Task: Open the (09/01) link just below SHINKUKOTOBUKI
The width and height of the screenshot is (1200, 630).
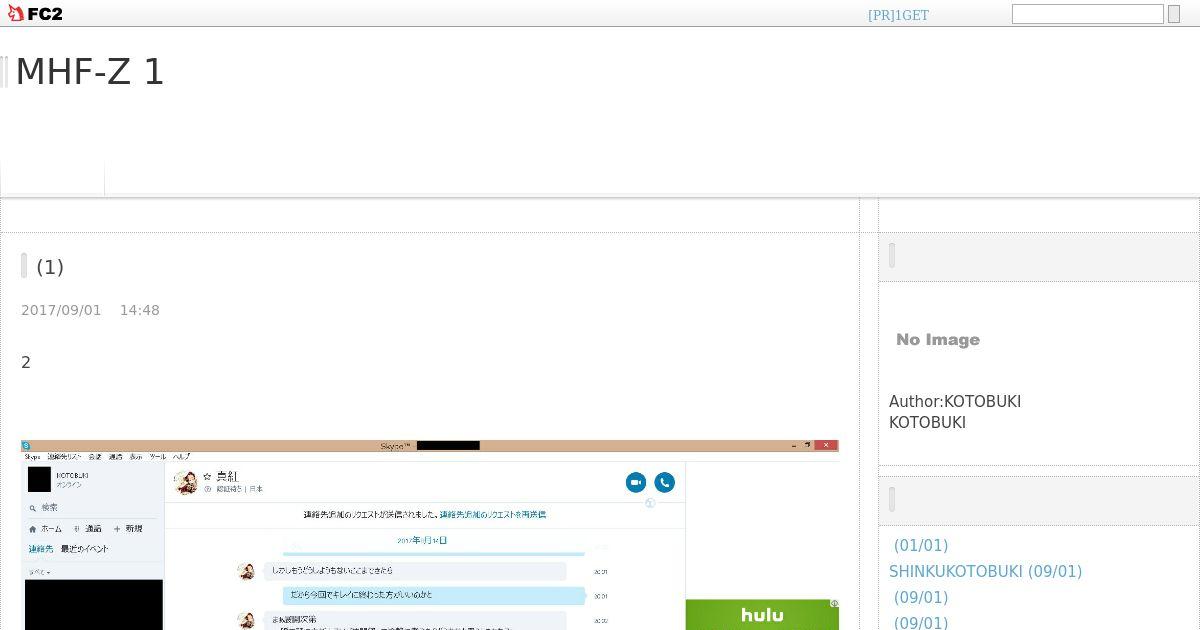Action: [921, 597]
